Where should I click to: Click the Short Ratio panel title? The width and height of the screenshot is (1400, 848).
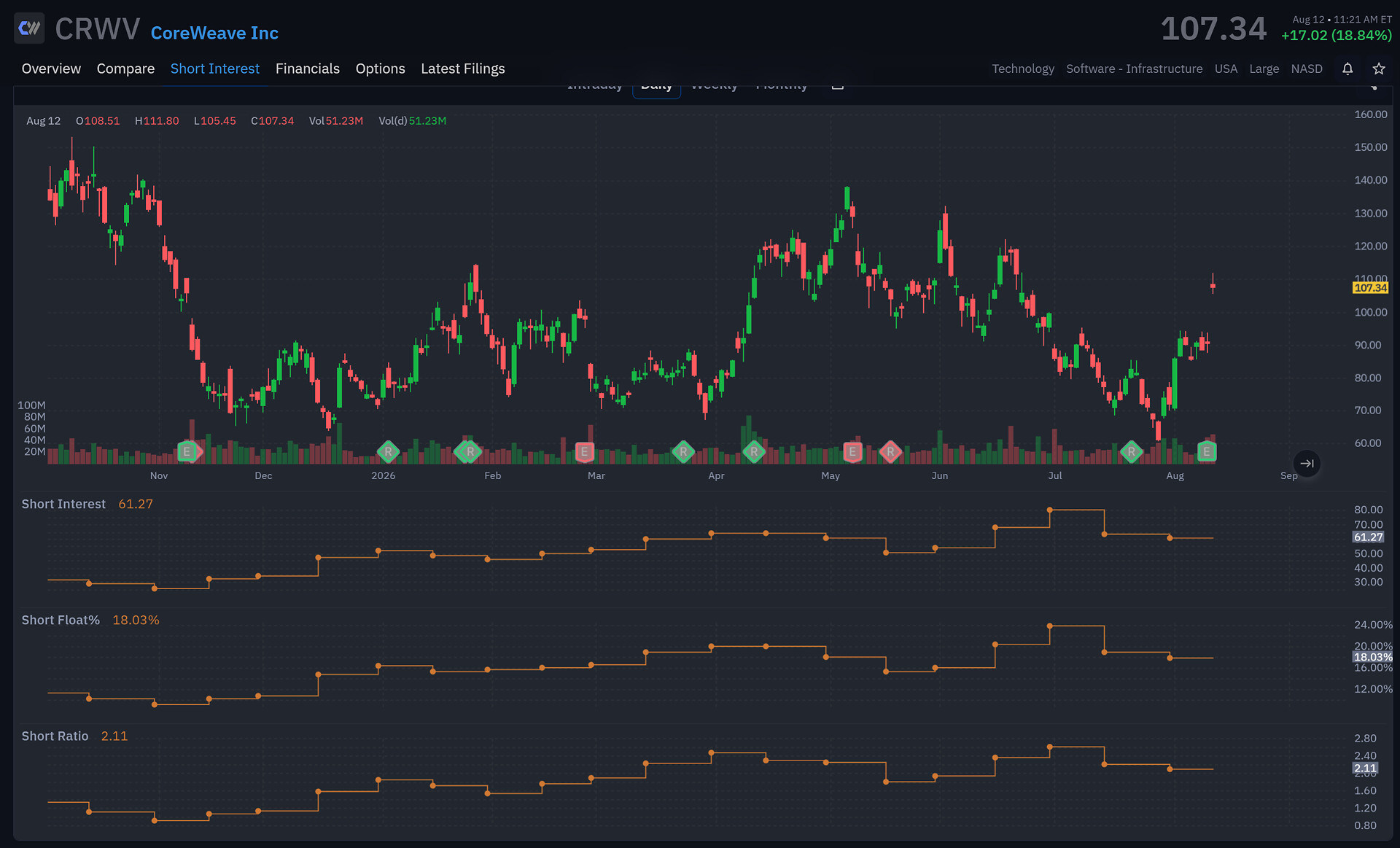point(55,736)
